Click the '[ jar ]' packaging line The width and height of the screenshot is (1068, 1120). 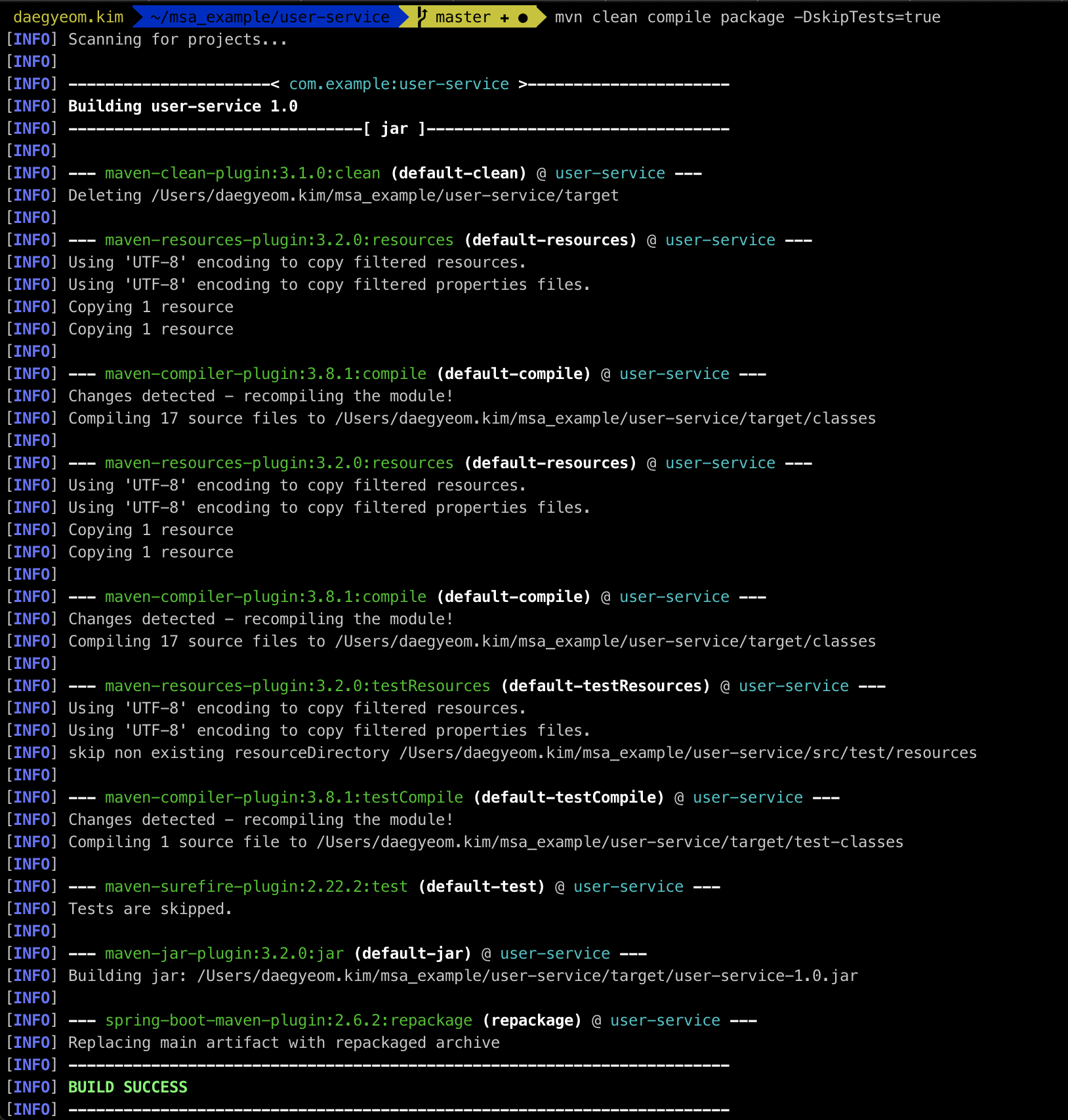399,129
